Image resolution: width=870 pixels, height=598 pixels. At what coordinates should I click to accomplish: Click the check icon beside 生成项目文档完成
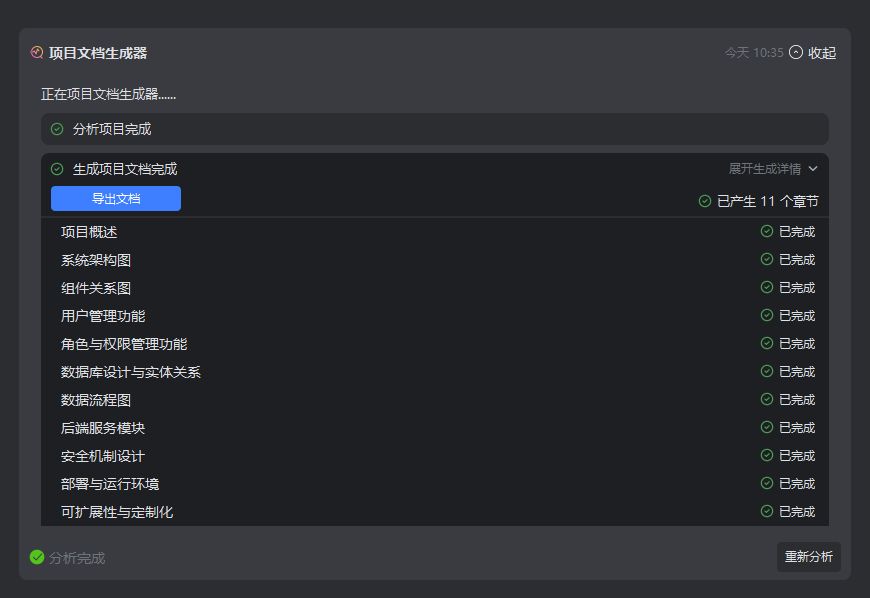tap(57, 169)
